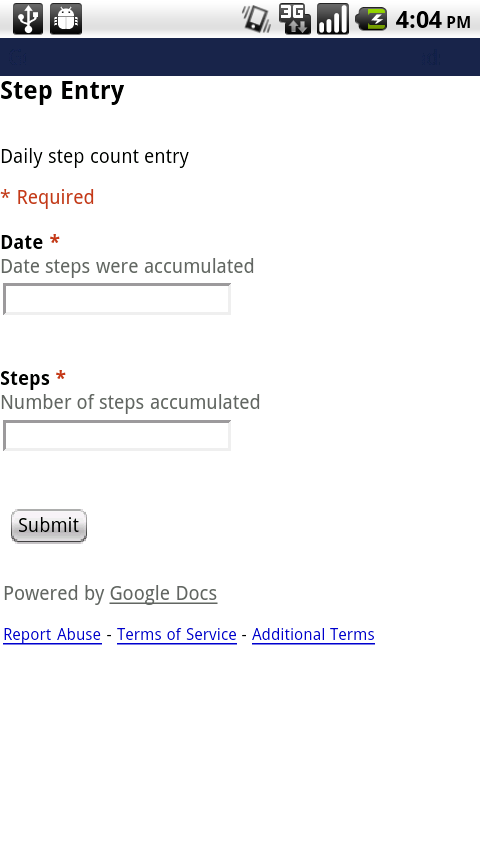Tap the 3G data indicator icon
Screen dimensions: 480x854
click(295, 19)
